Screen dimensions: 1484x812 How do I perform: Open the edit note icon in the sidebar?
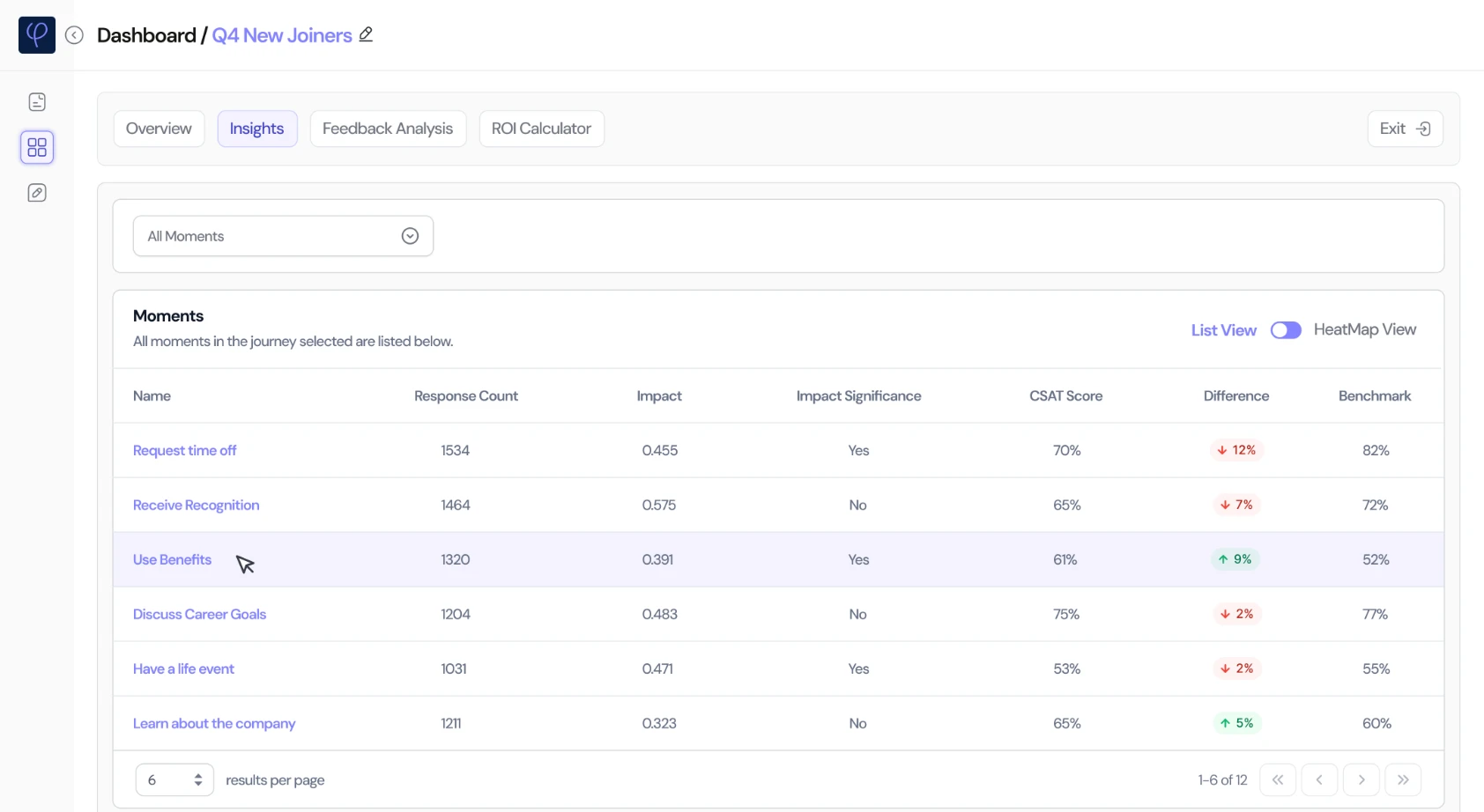(37, 193)
